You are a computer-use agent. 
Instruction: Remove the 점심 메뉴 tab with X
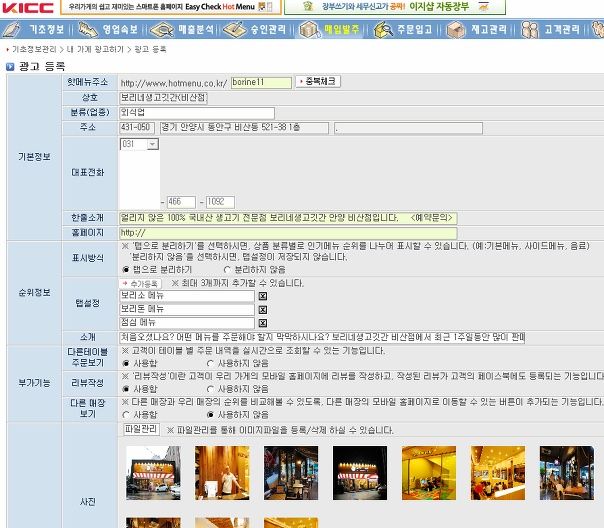(x=263, y=323)
